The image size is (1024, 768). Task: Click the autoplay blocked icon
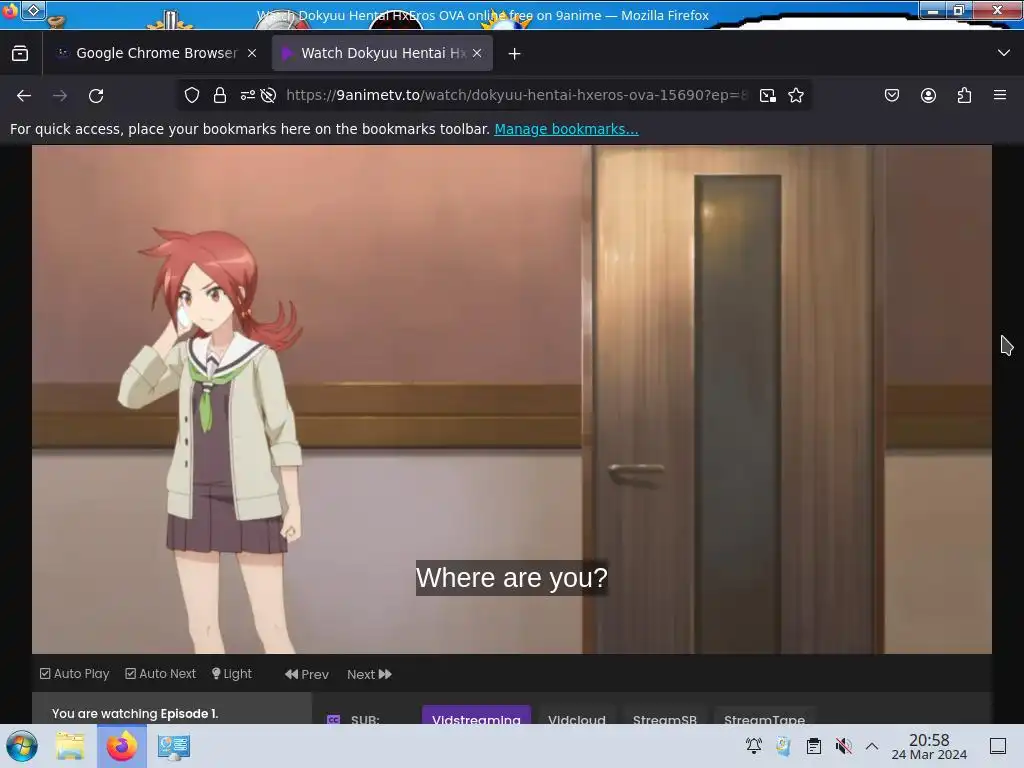point(268,95)
